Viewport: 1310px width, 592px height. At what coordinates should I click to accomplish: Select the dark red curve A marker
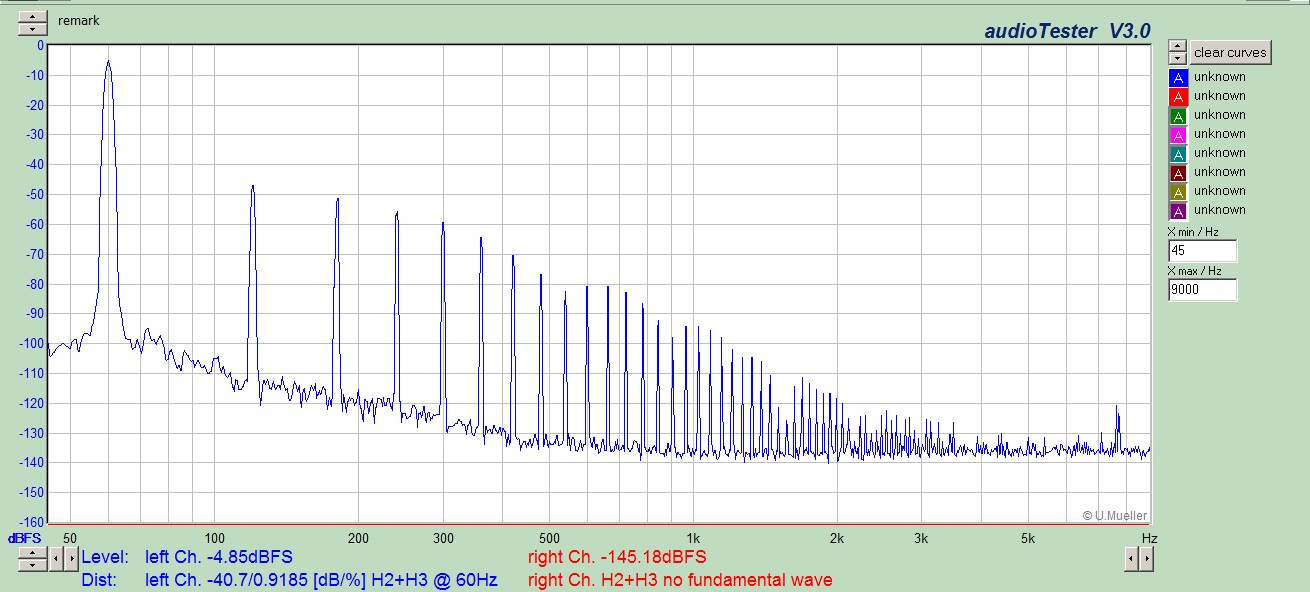pos(1178,172)
